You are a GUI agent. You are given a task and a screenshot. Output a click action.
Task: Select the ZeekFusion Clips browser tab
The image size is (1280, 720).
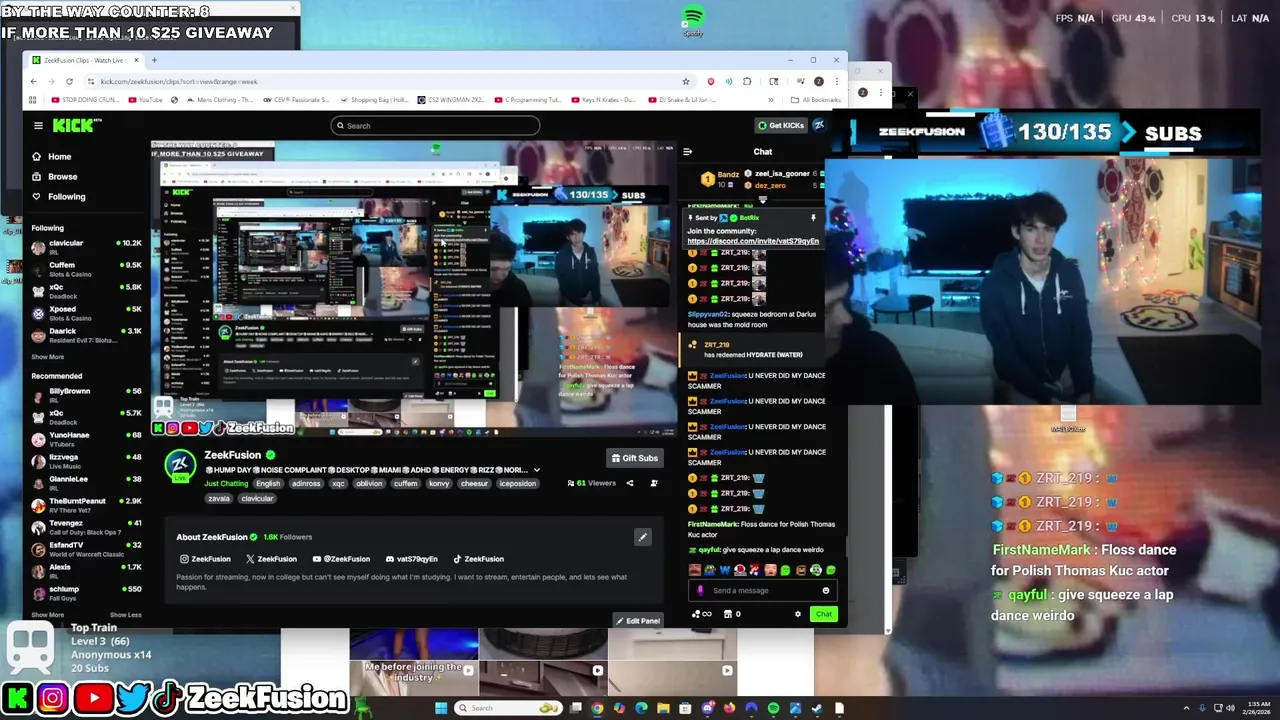click(85, 60)
